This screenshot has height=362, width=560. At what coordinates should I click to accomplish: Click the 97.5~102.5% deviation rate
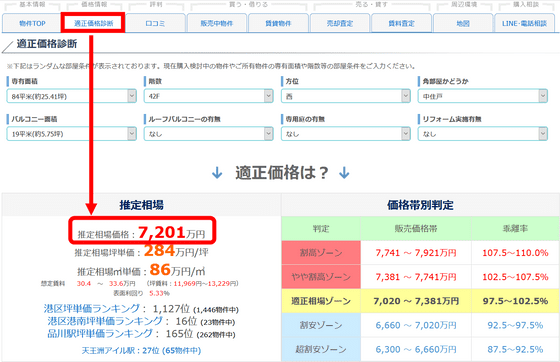[515, 301]
